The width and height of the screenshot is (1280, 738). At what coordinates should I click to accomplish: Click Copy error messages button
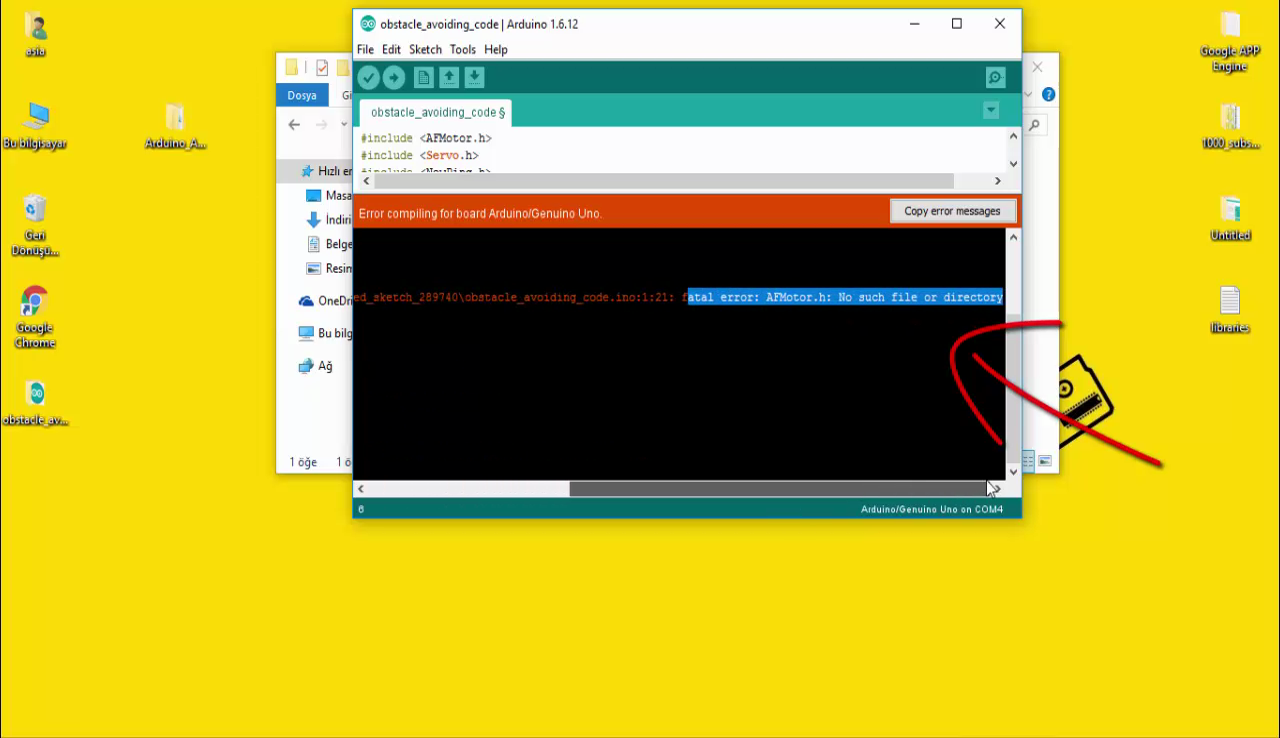click(952, 211)
